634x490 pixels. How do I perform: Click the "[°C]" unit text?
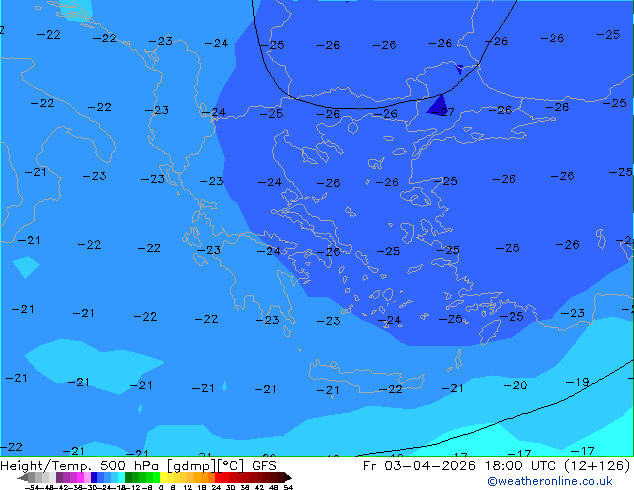tap(231, 466)
